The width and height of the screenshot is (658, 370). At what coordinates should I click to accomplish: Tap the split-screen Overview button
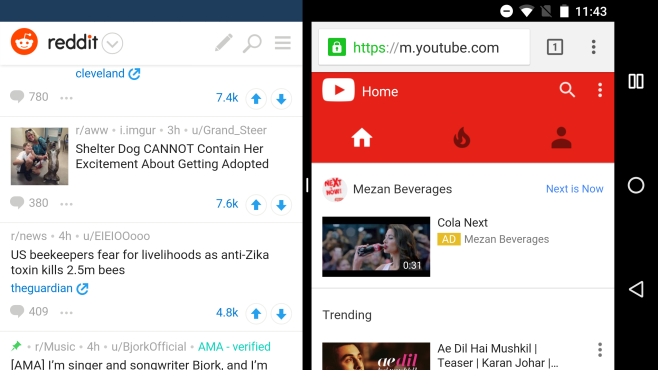pyautogui.click(x=636, y=81)
